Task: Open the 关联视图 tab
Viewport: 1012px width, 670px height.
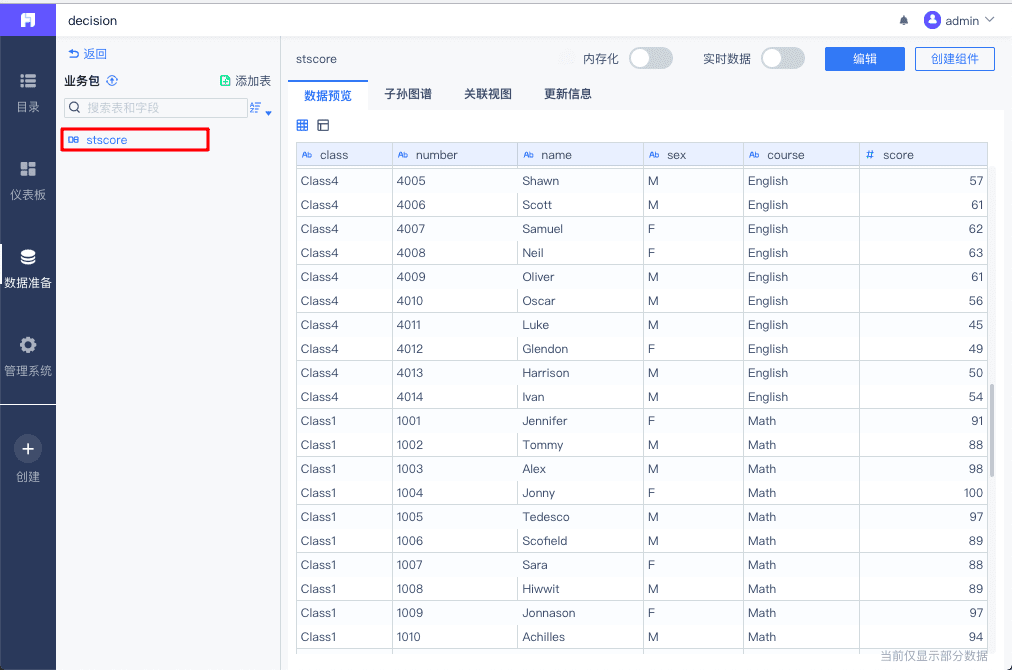Action: coord(488,94)
